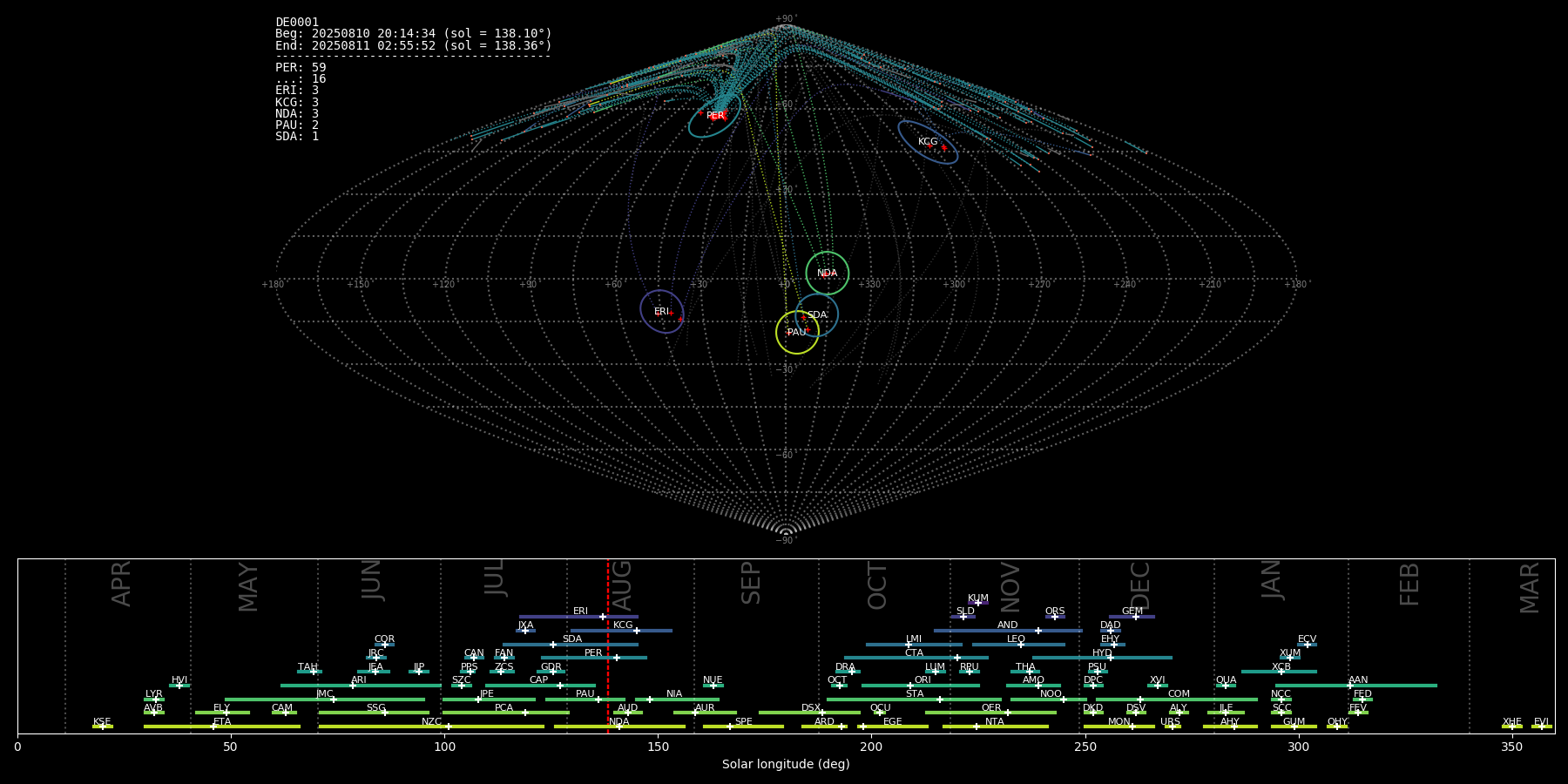Viewport: 1568px width, 784px height.
Task: Click the AUG month label
Action: pos(622,585)
